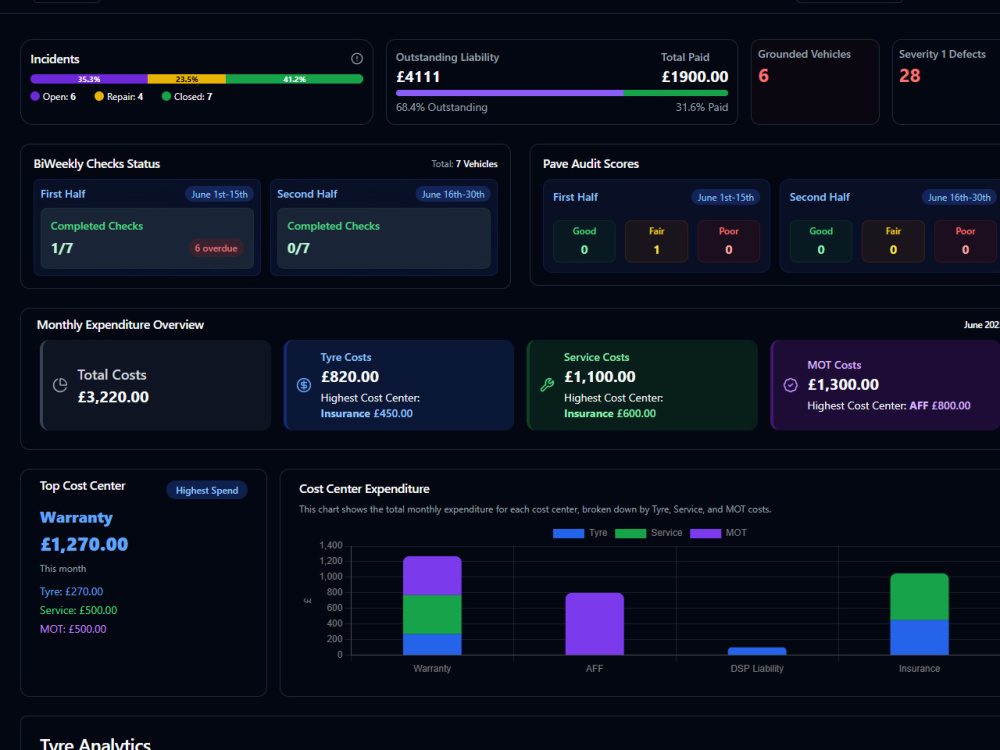Click the First Half Completed Checks 1/7 card
The image size is (1000, 750).
[147, 239]
